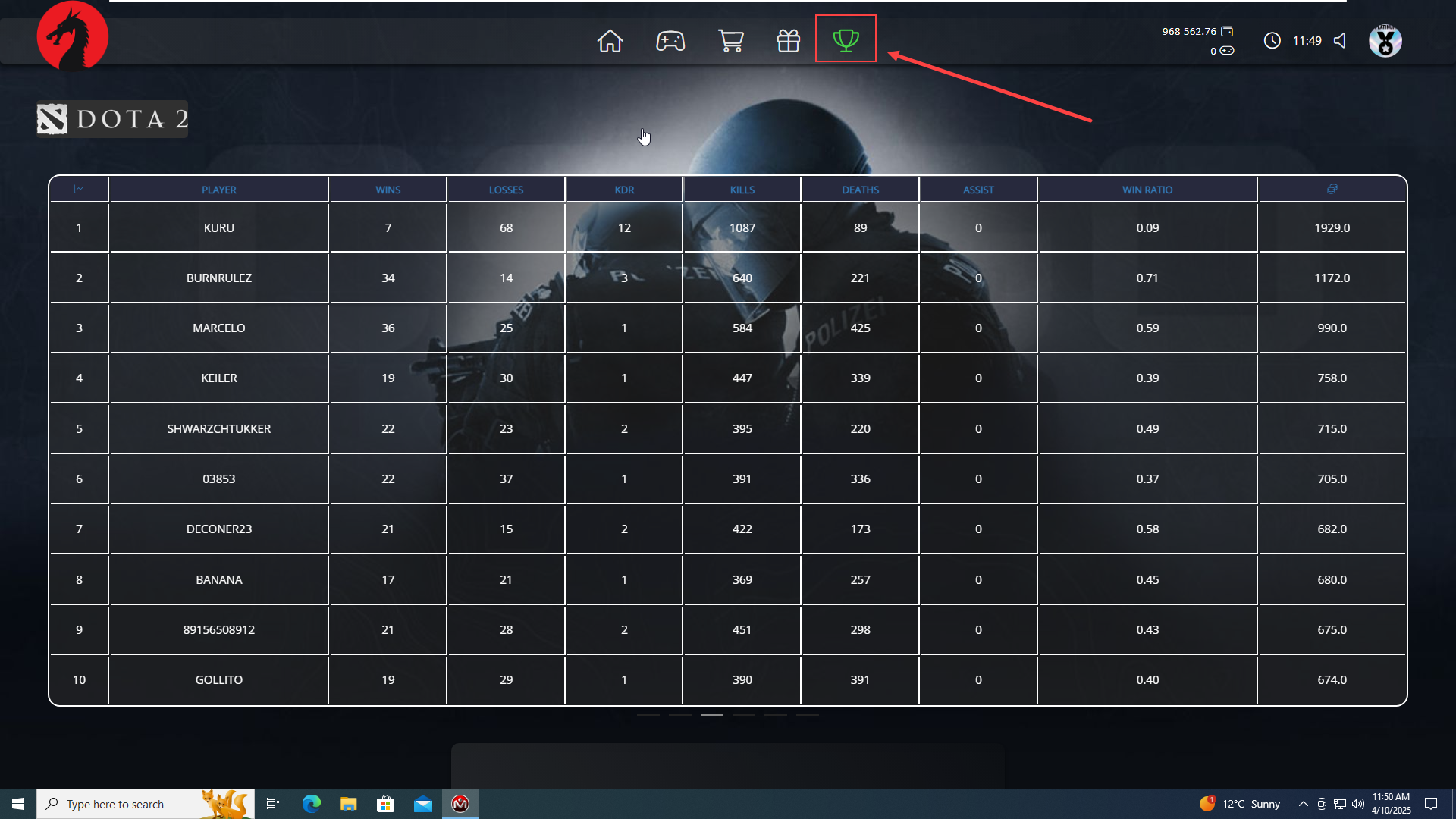This screenshot has height=819, width=1456.
Task: Open the Platinum medal profile avatar
Action: coord(1385,40)
